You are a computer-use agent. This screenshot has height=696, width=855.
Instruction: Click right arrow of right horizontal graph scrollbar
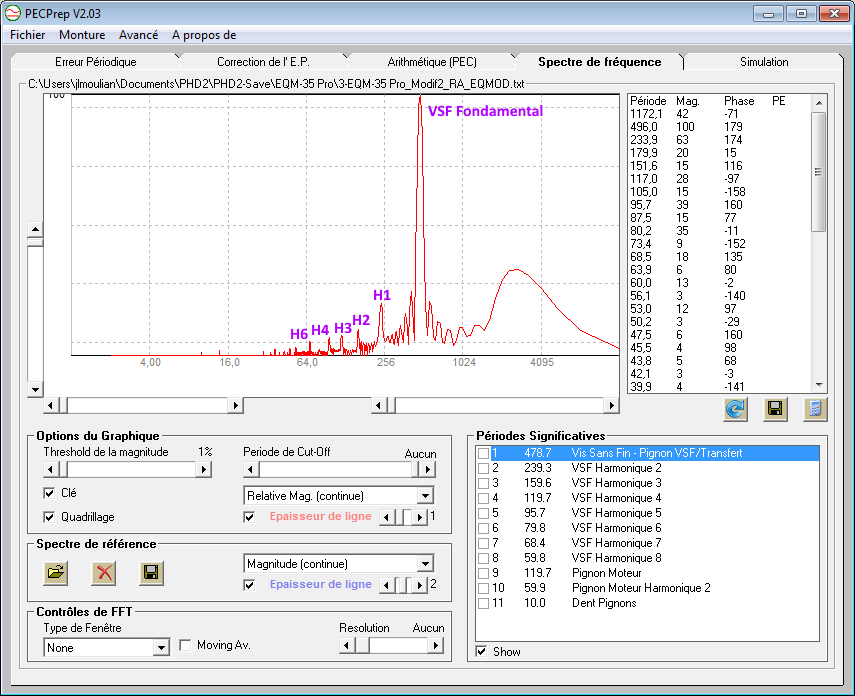(611, 405)
